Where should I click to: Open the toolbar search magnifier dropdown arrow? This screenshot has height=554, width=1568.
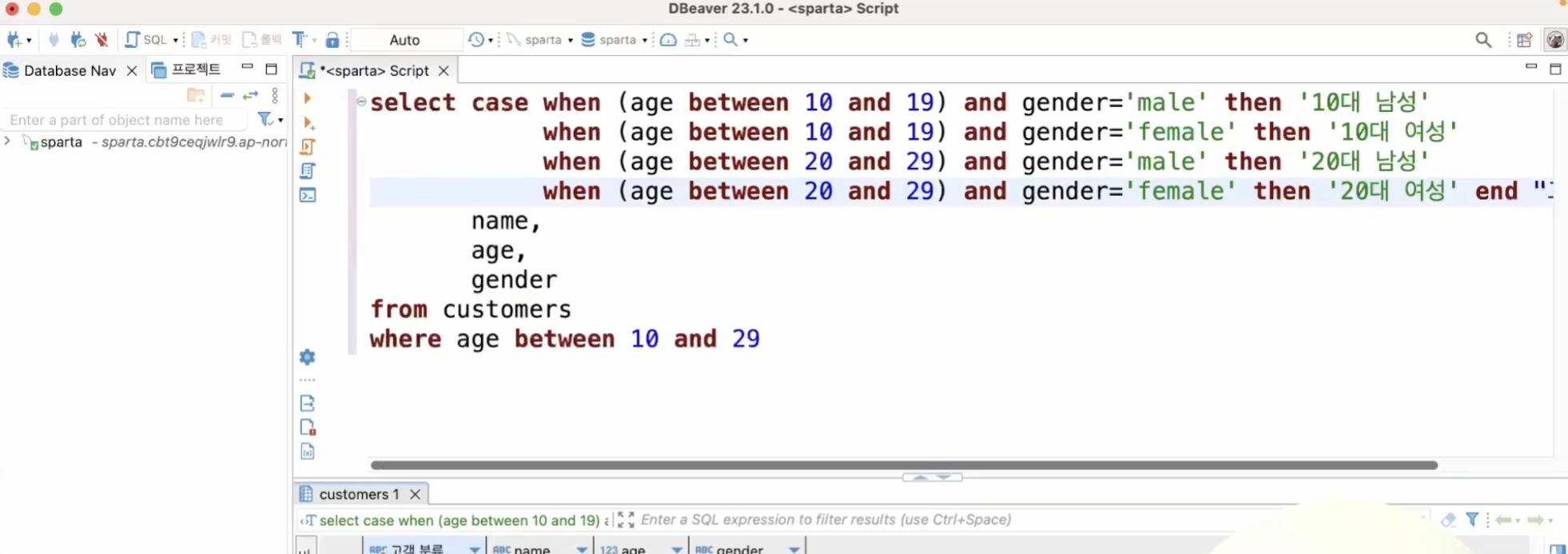(746, 40)
